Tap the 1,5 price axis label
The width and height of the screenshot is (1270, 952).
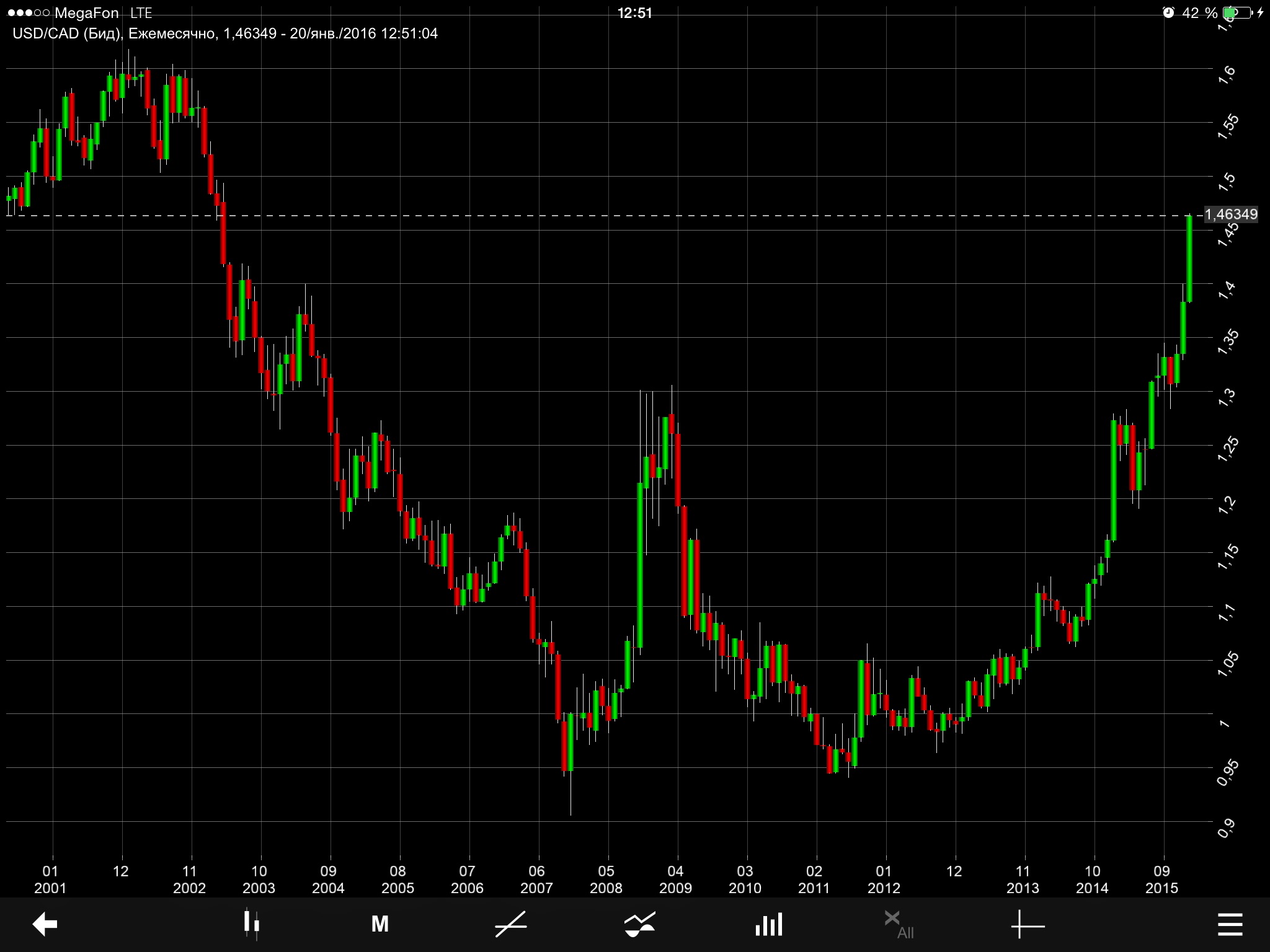(x=1227, y=182)
